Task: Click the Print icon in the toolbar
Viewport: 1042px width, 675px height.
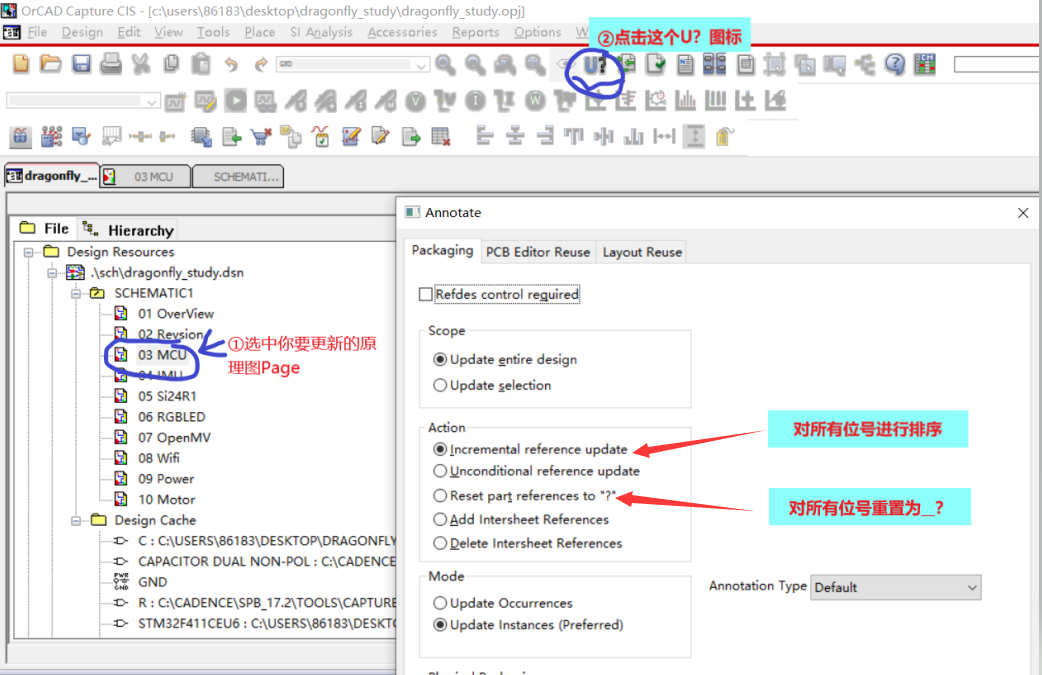Action: (111, 65)
